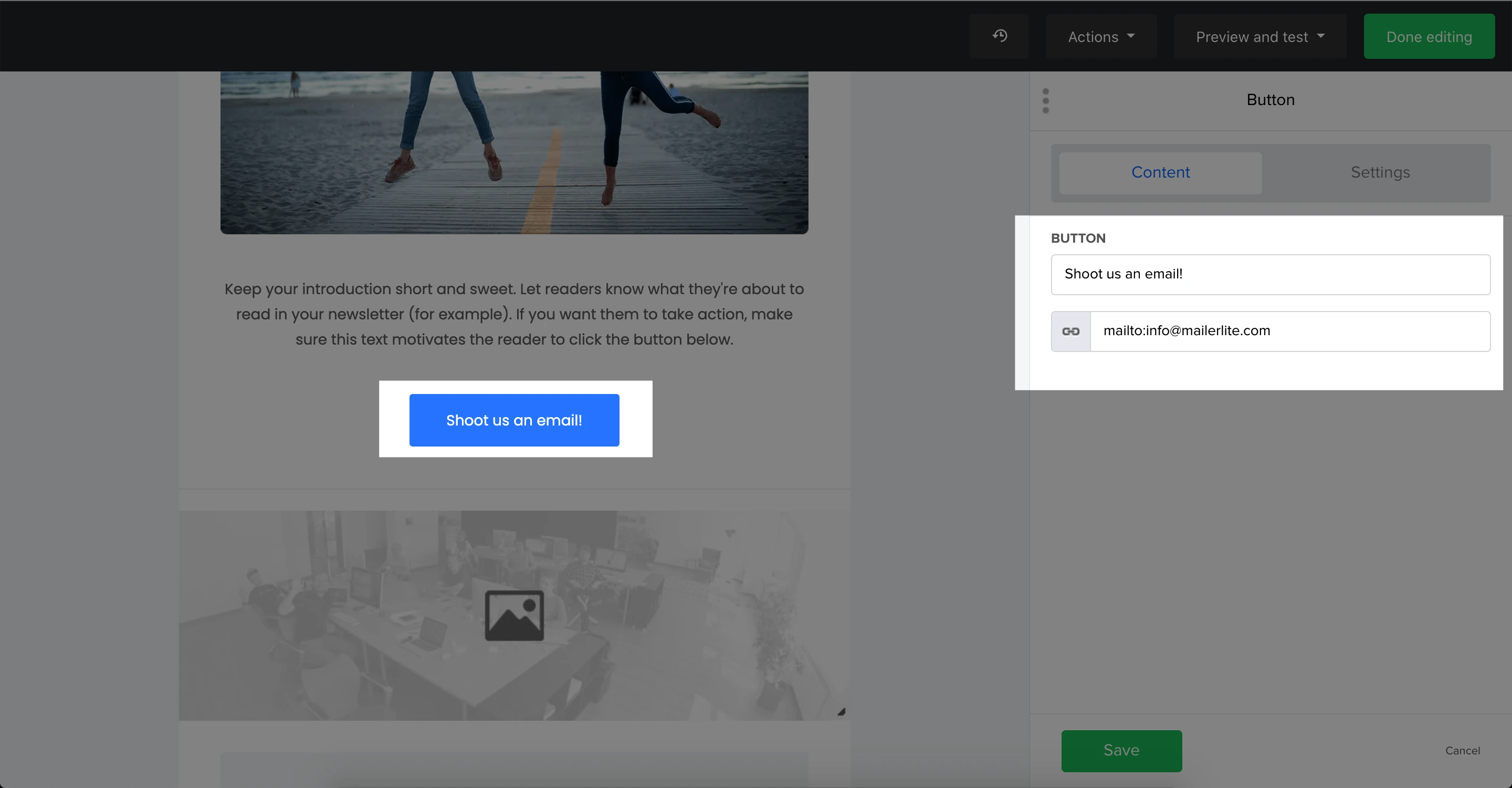Image resolution: width=1512 pixels, height=788 pixels.
Task: Switch to the Content tab
Action: coord(1160,173)
